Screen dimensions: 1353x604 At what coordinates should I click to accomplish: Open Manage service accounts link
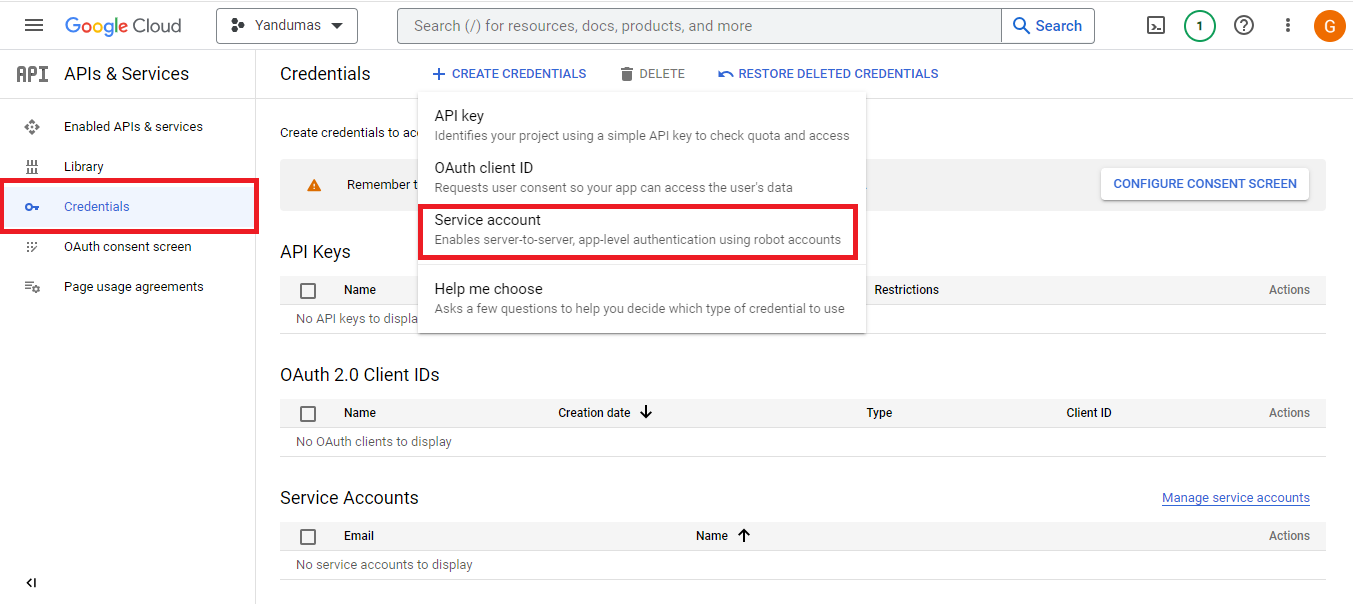coord(1236,498)
